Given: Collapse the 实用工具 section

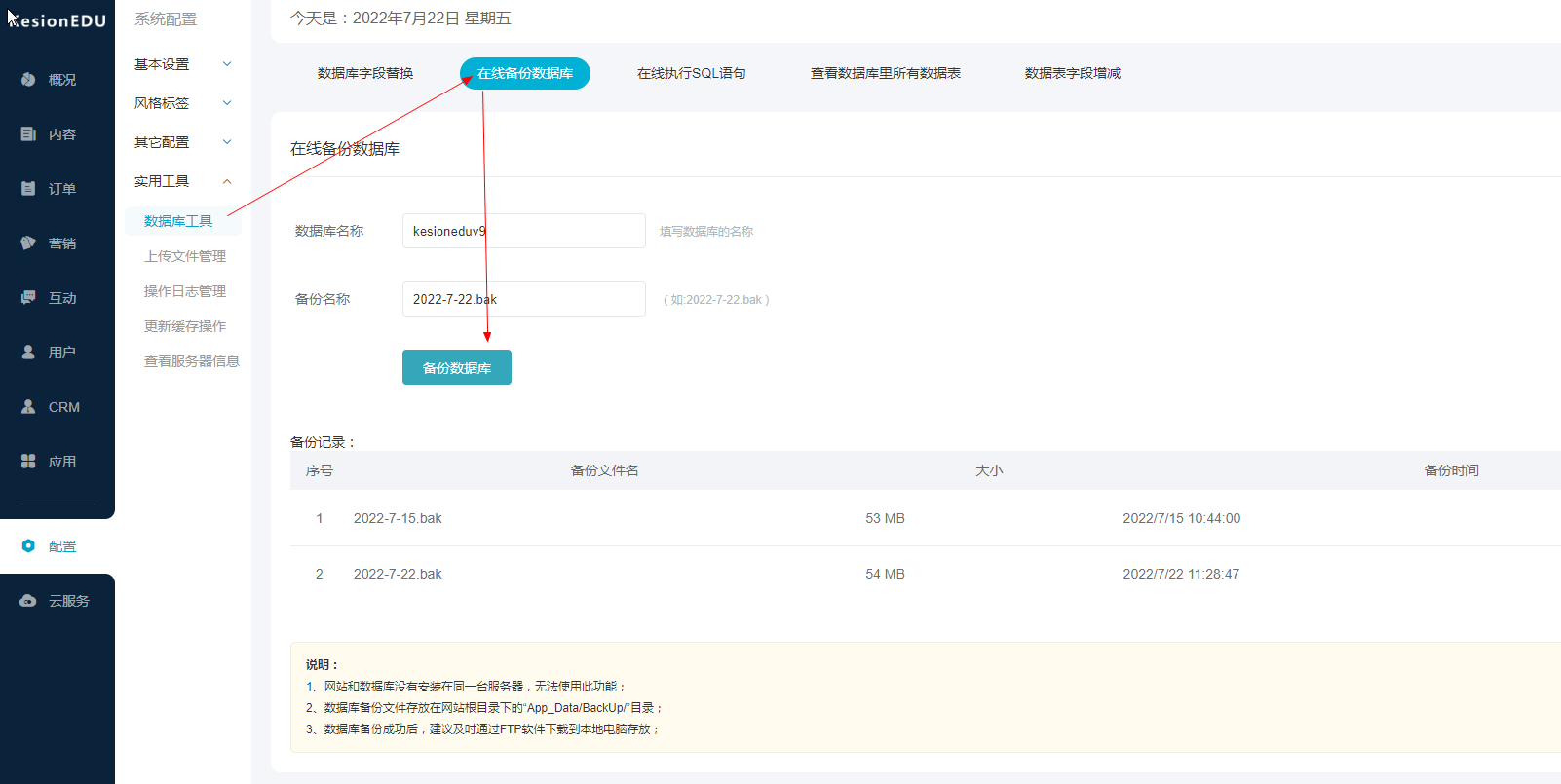Looking at the screenshot, I should tap(227, 181).
